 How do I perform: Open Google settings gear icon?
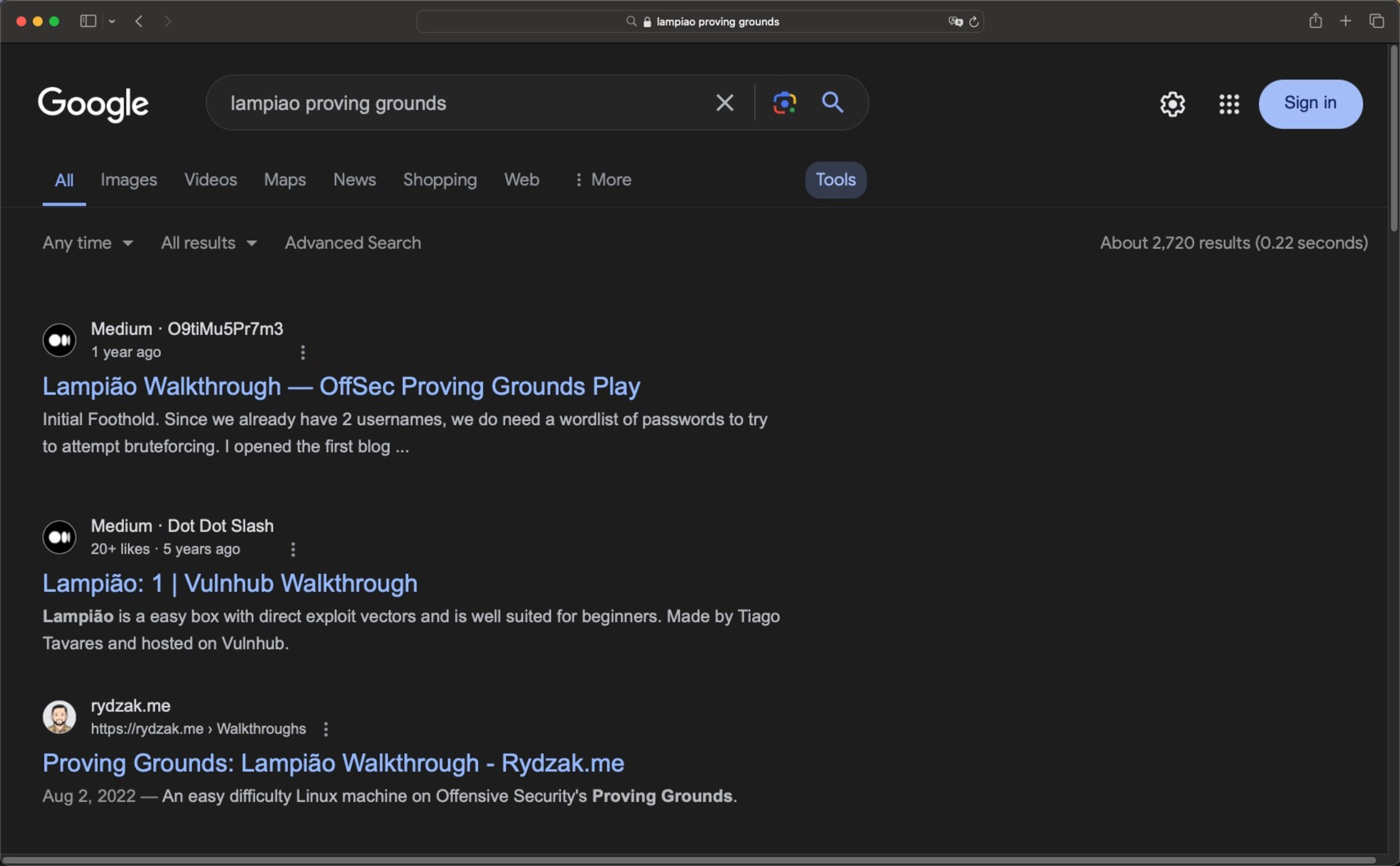(1172, 104)
